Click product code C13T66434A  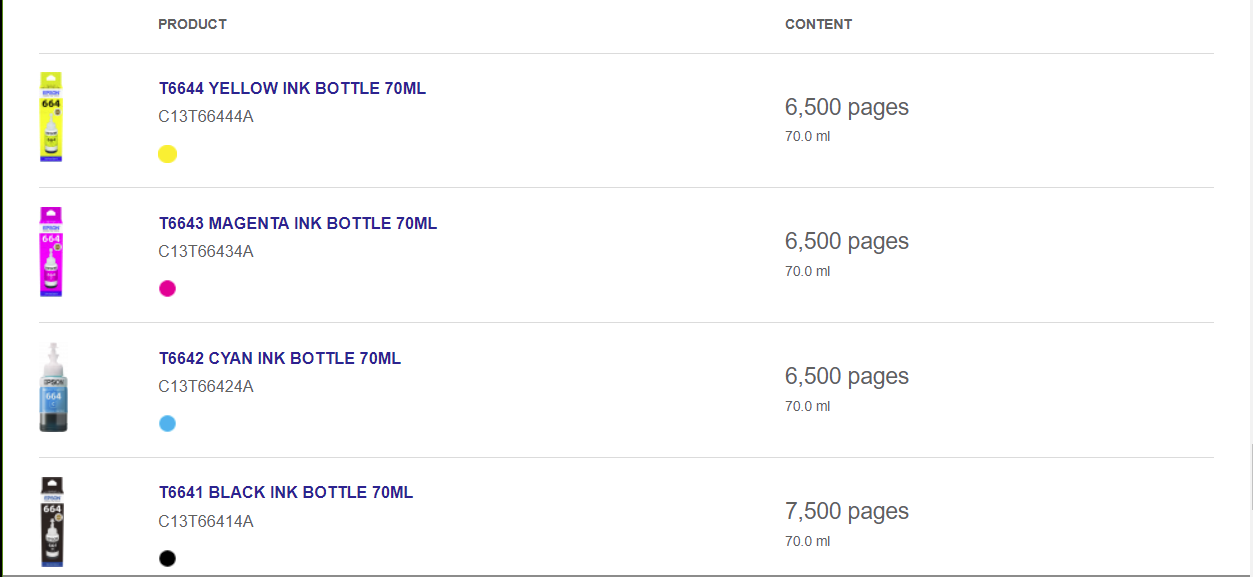pyautogui.click(x=206, y=251)
